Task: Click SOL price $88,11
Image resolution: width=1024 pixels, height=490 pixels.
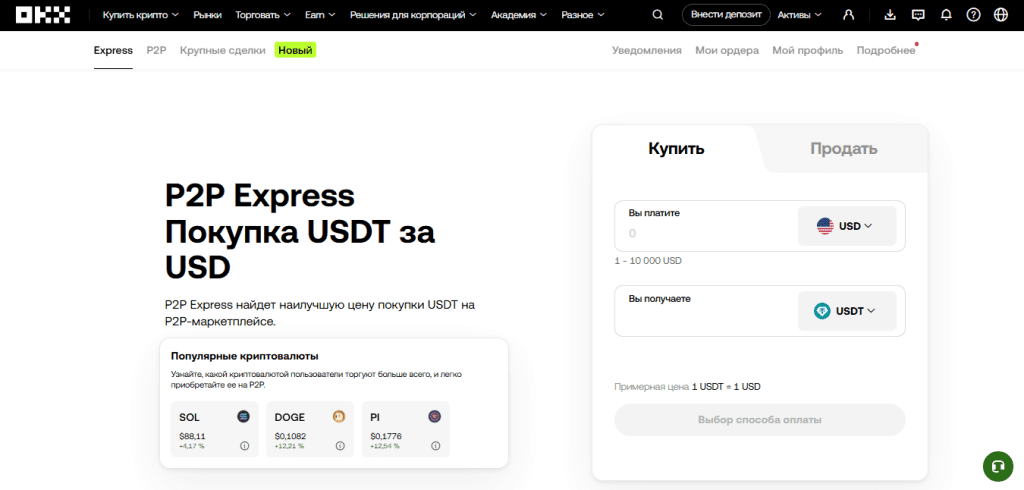Action: 192,436
